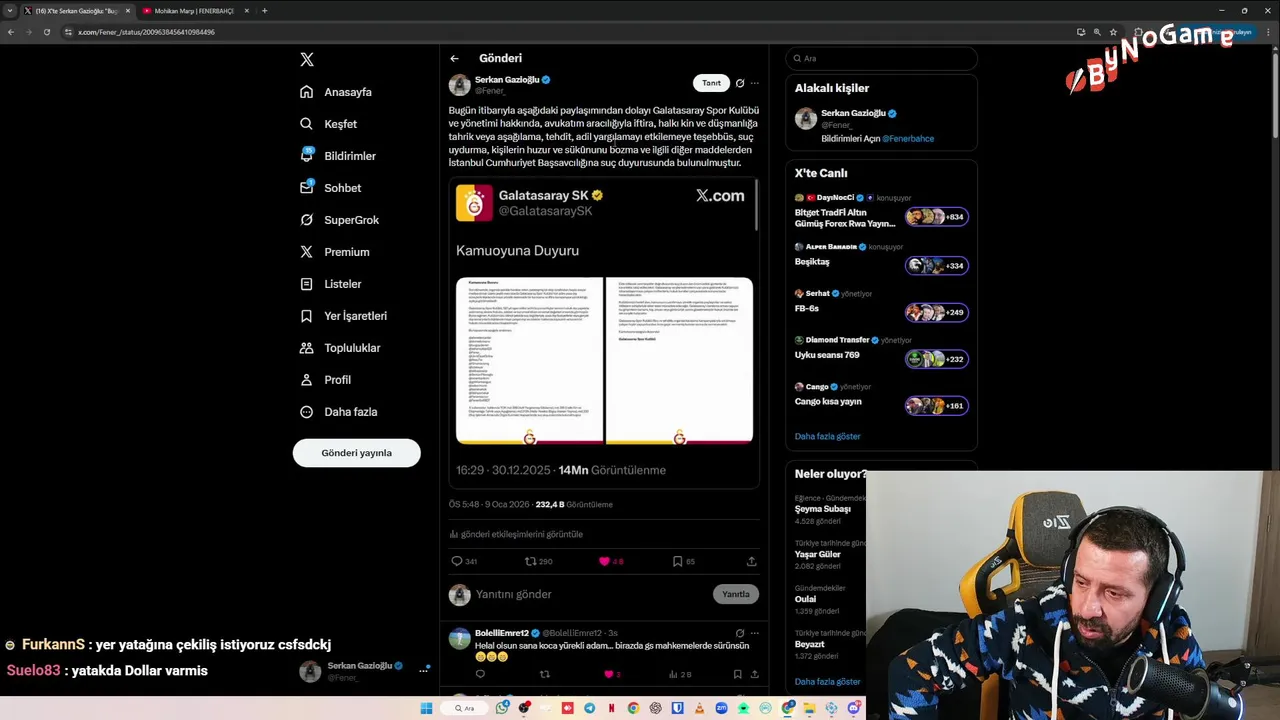Open Premium subscription page
The height and width of the screenshot is (720, 1280).
[x=334, y=252]
